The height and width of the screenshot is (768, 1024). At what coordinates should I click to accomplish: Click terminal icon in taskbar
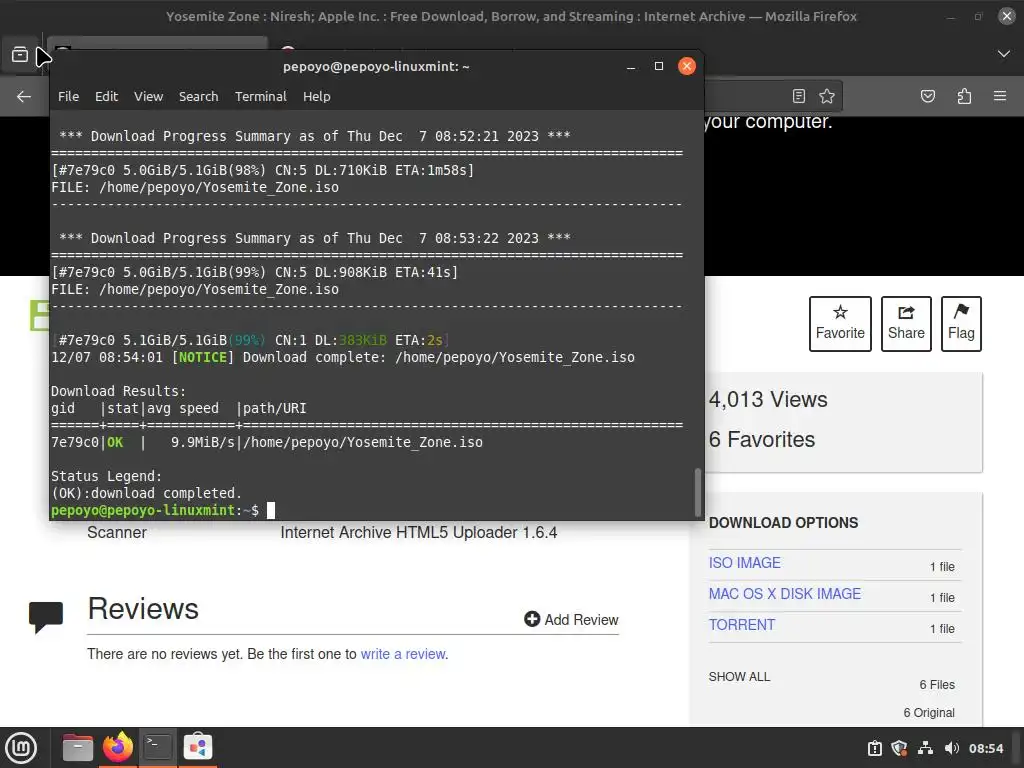coord(157,748)
